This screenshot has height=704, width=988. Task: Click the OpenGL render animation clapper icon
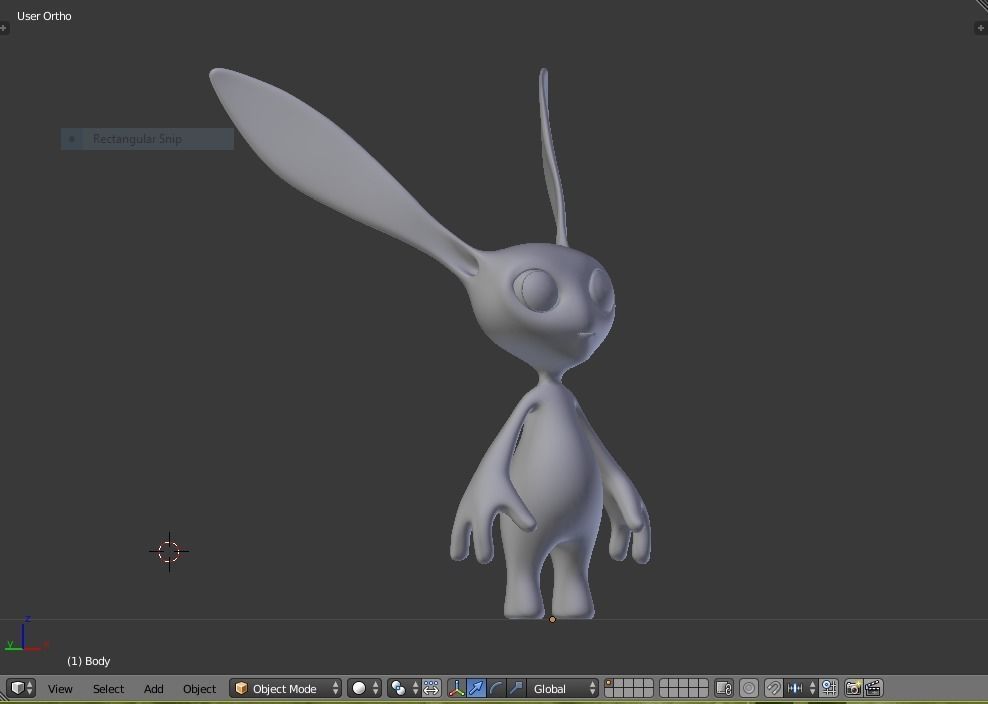[x=873, y=688]
